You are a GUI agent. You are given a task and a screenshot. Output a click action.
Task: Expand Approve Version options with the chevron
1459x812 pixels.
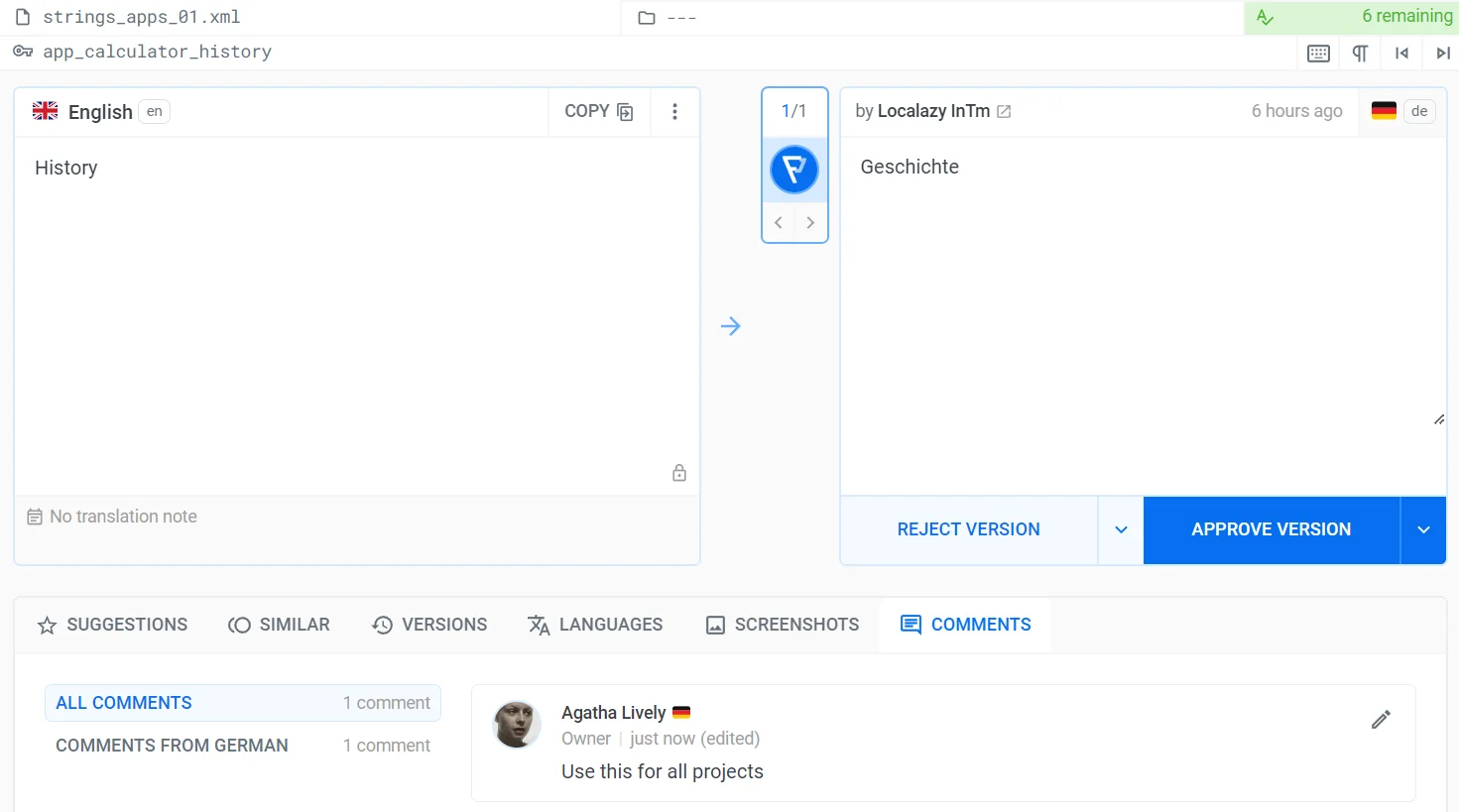[1423, 529]
